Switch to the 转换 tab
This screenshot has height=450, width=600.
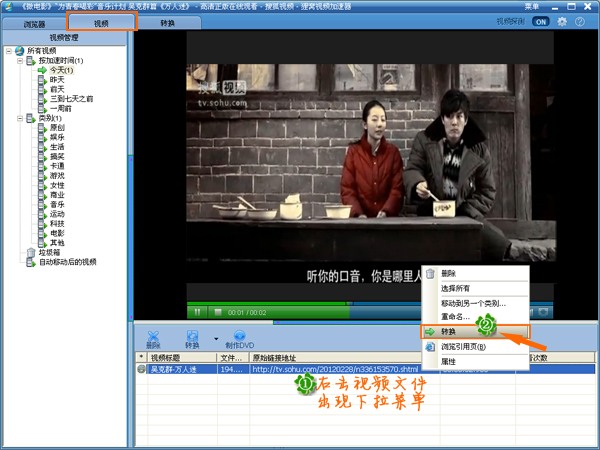coord(168,23)
